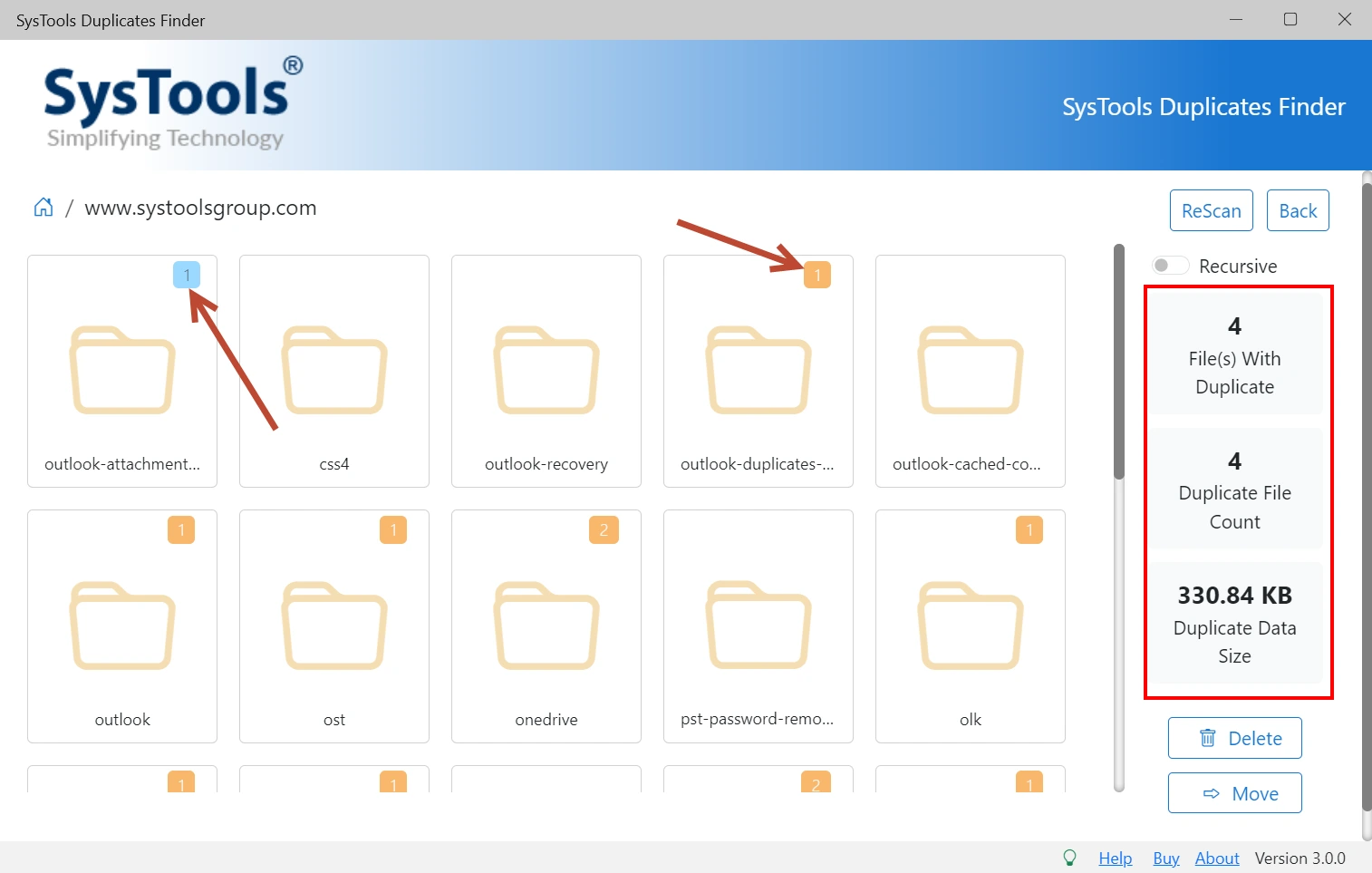Open the onedrive folder
1372x873 pixels.
point(546,626)
